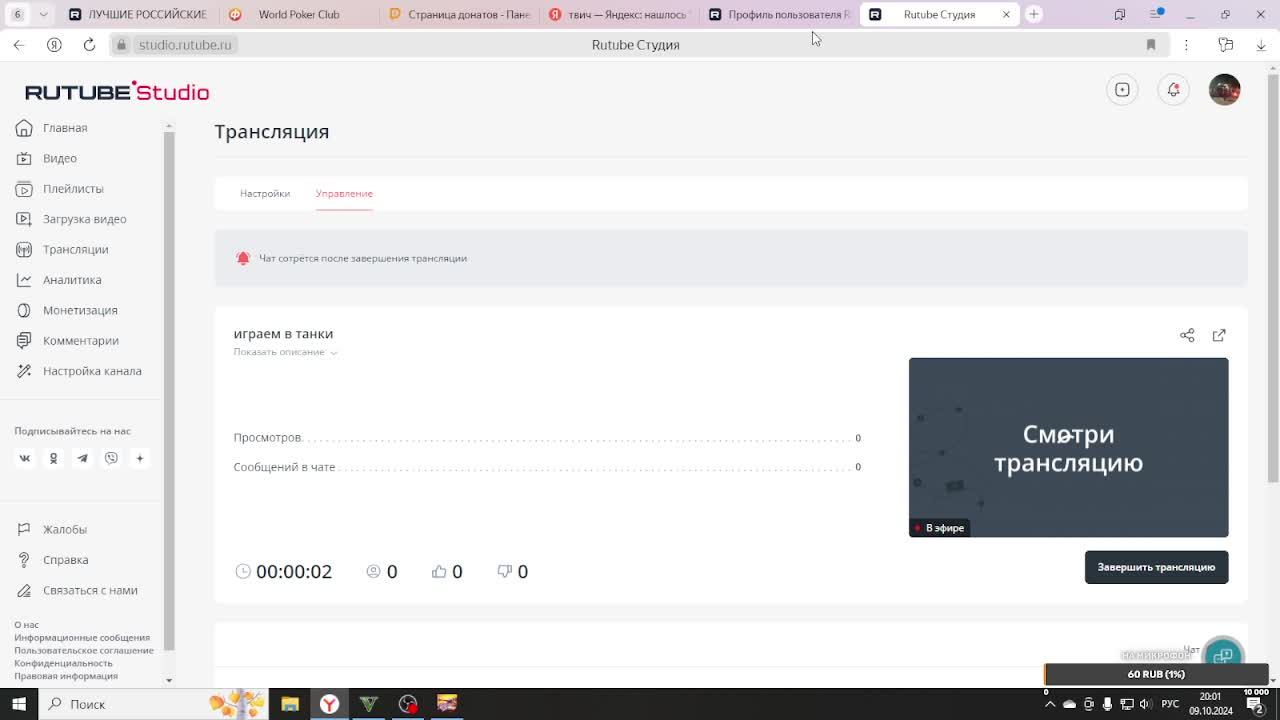1280x720 pixels.
Task: Open a new browser tab
Action: click(1034, 14)
